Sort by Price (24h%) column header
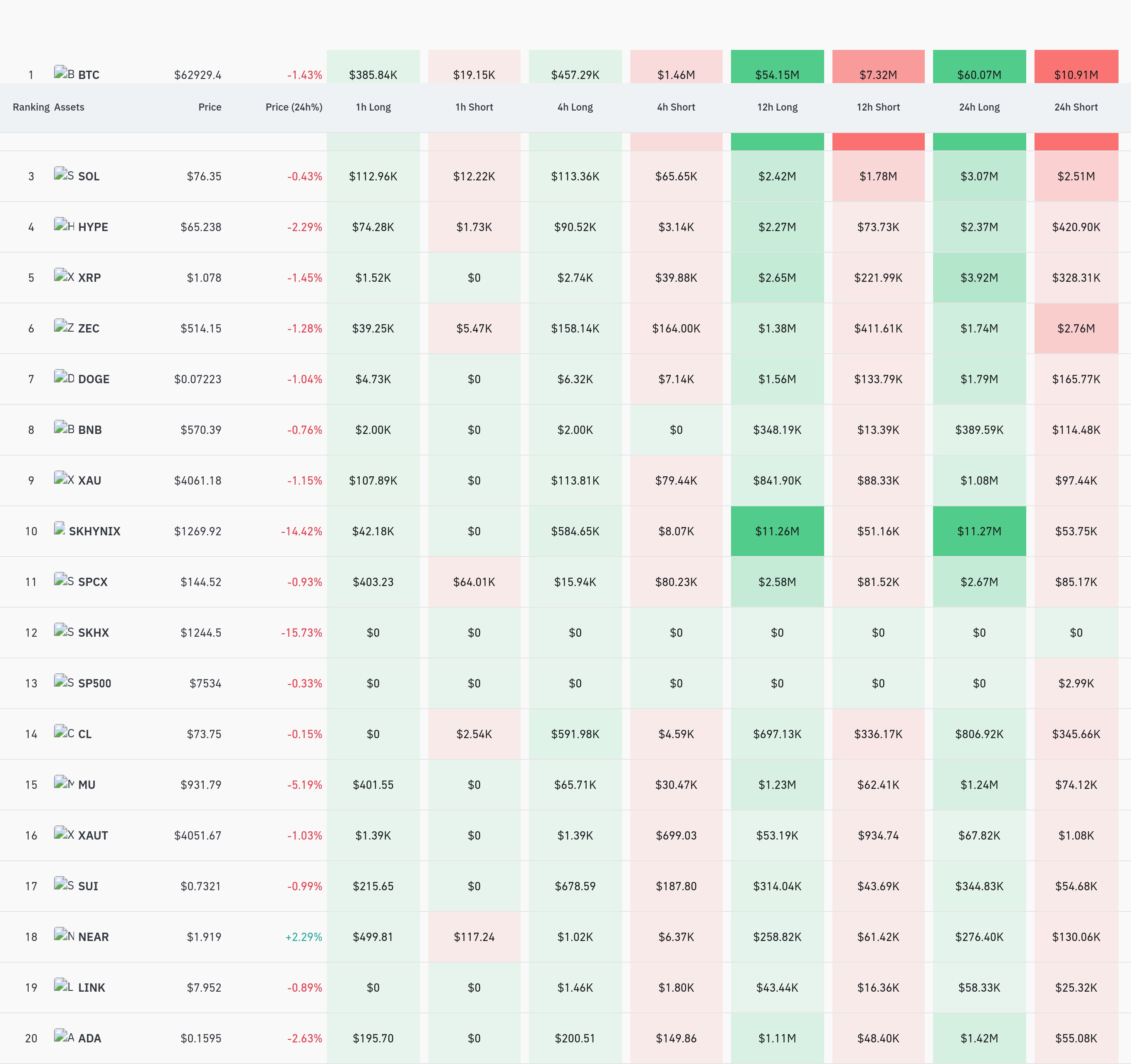Image resolution: width=1131 pixels, height=1064 pixels. click(x=294, y=107)
